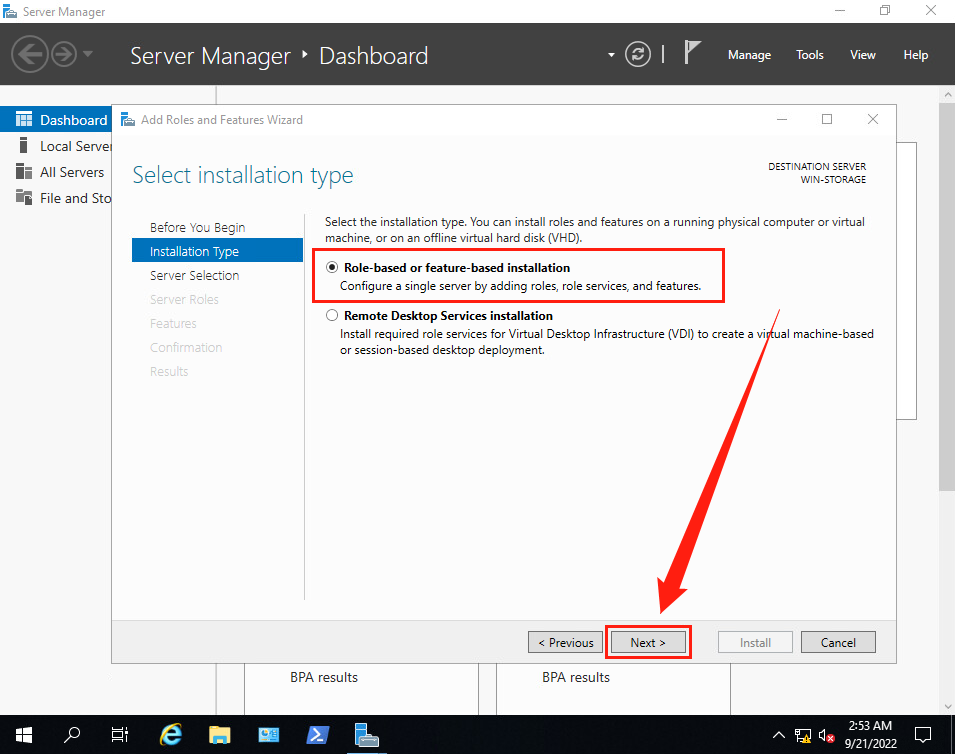Screen dimensions: 955x754
Task: Open Internet Explorer from taskbar
Action: point(172,735)
